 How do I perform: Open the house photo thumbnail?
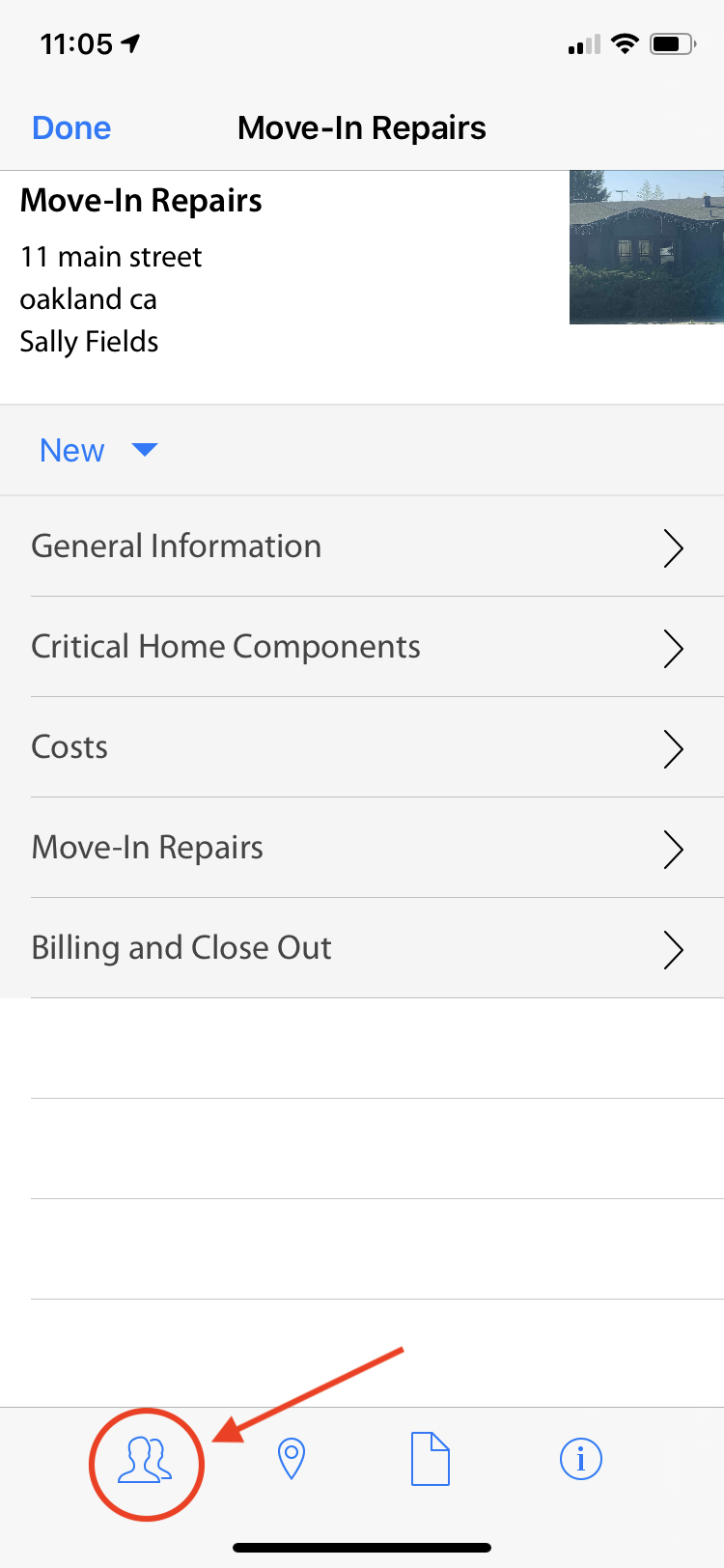pos(646,247)
